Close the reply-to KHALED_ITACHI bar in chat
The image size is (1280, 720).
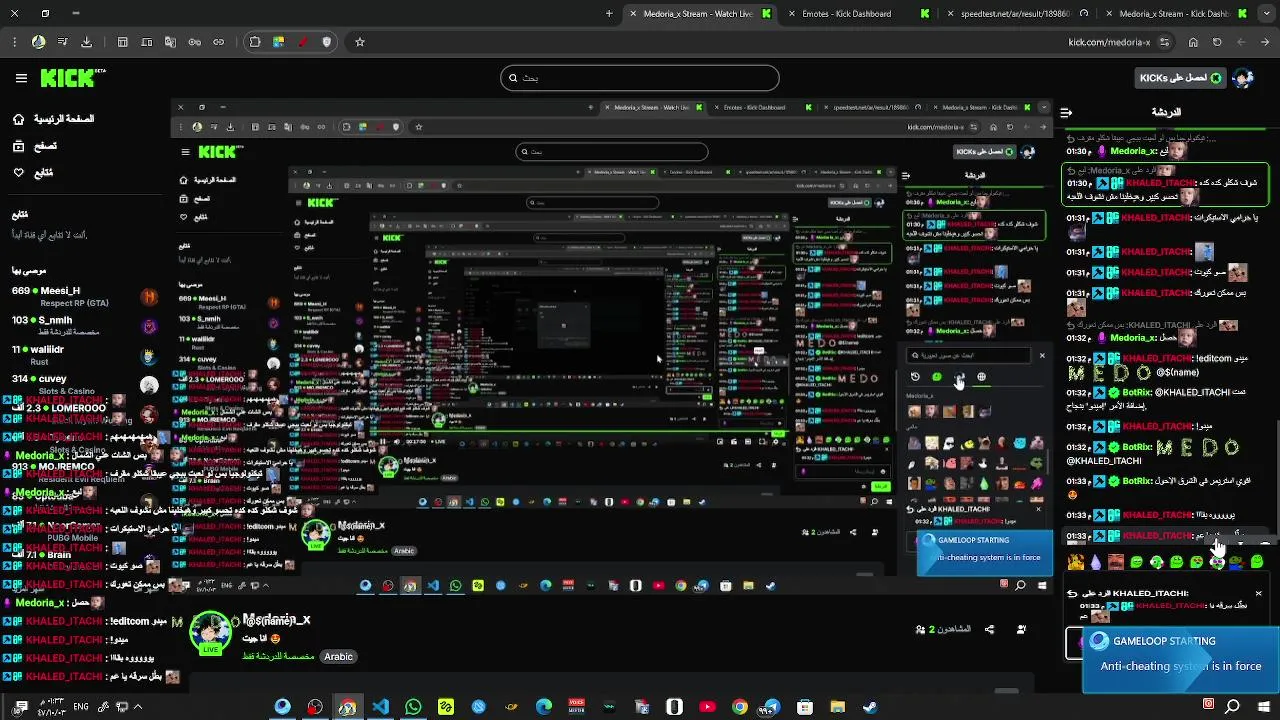(x=1258, y=593)
